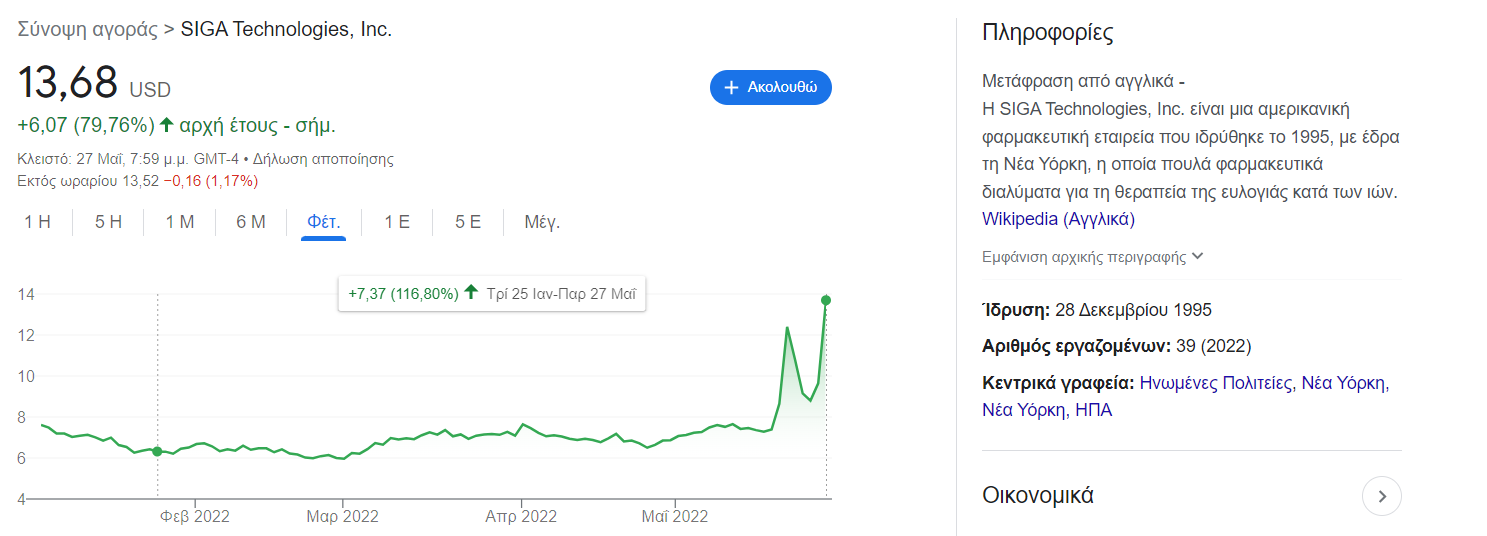Viewport: 1487px width, 536px height.
Task: Switch chart to 6 Μ range
Action: coord(251,222)
